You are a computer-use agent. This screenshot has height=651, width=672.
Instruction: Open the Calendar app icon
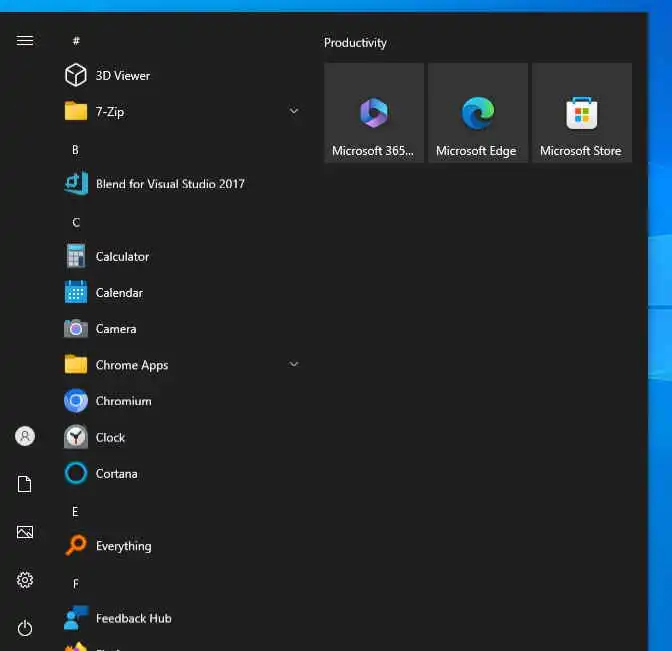tap(76, 292)
